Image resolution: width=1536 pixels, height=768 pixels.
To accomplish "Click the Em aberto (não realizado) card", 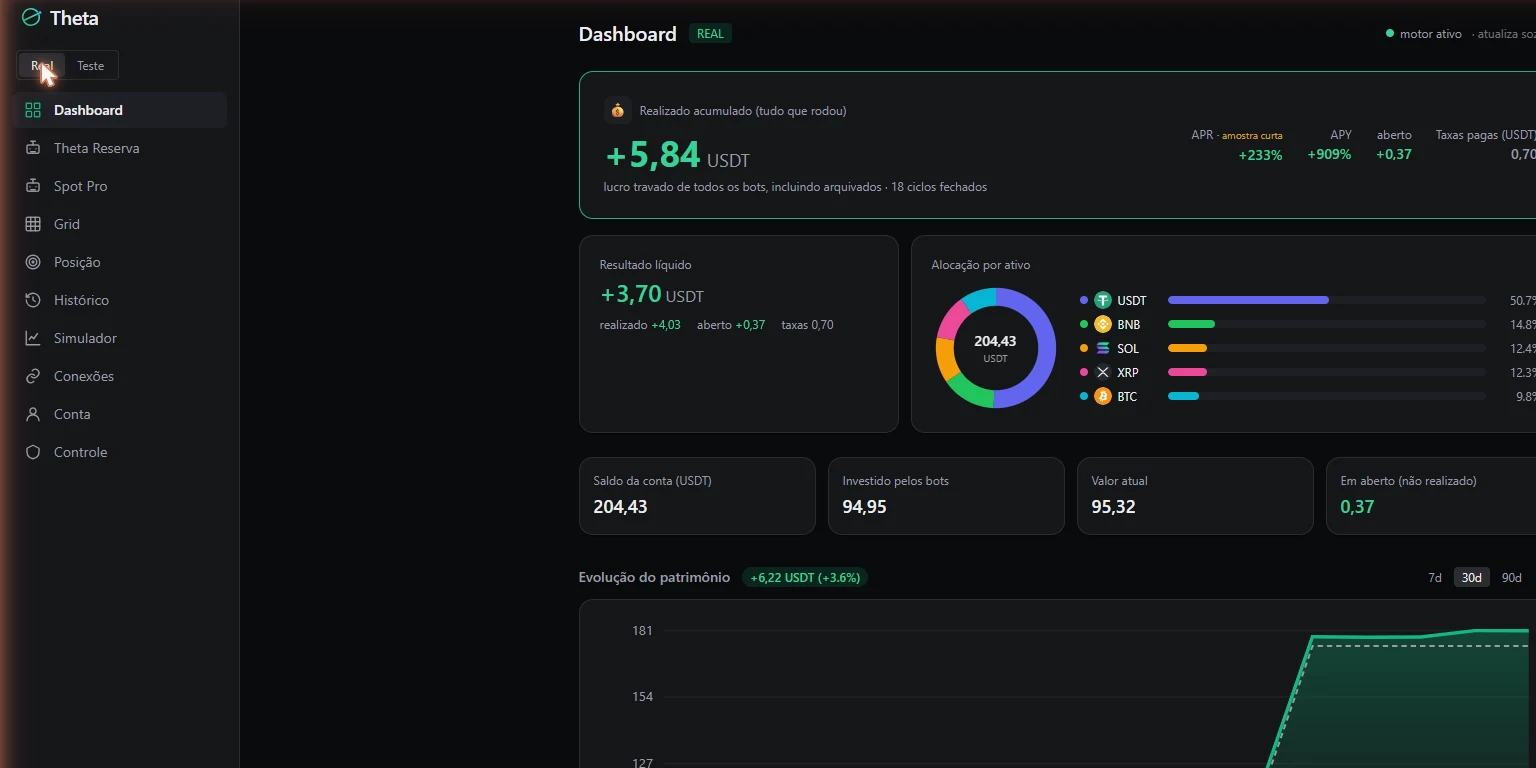I will [x=1431, y=496].
